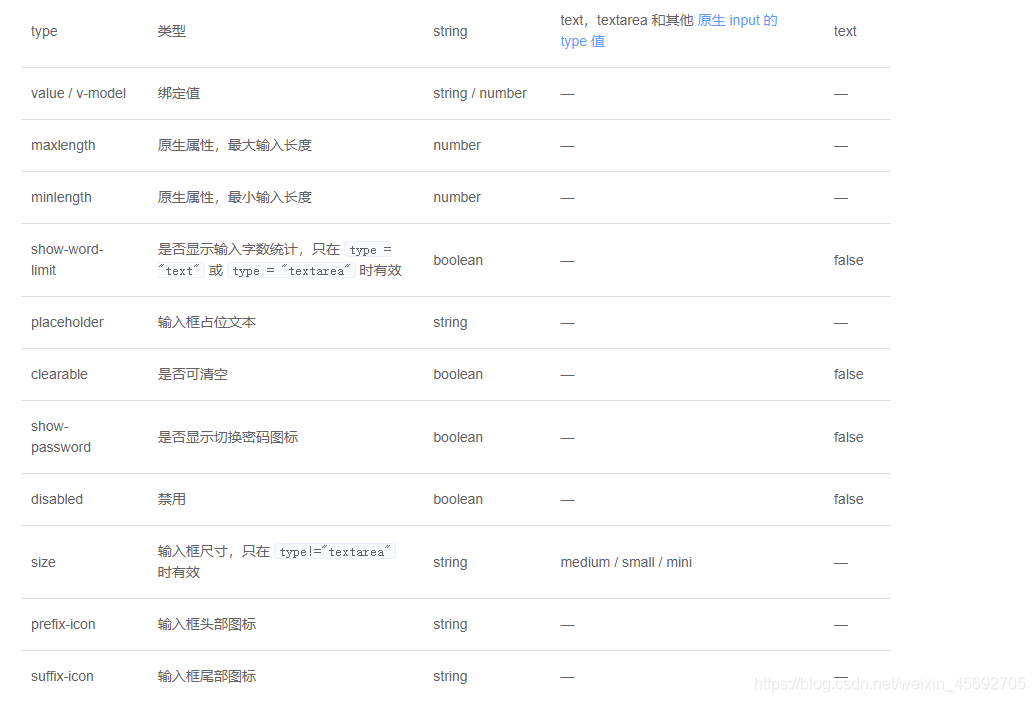This screenshot has width=1035, height=702.
Task: Click the 'disabled' attribute name
Action: point(57,499)
